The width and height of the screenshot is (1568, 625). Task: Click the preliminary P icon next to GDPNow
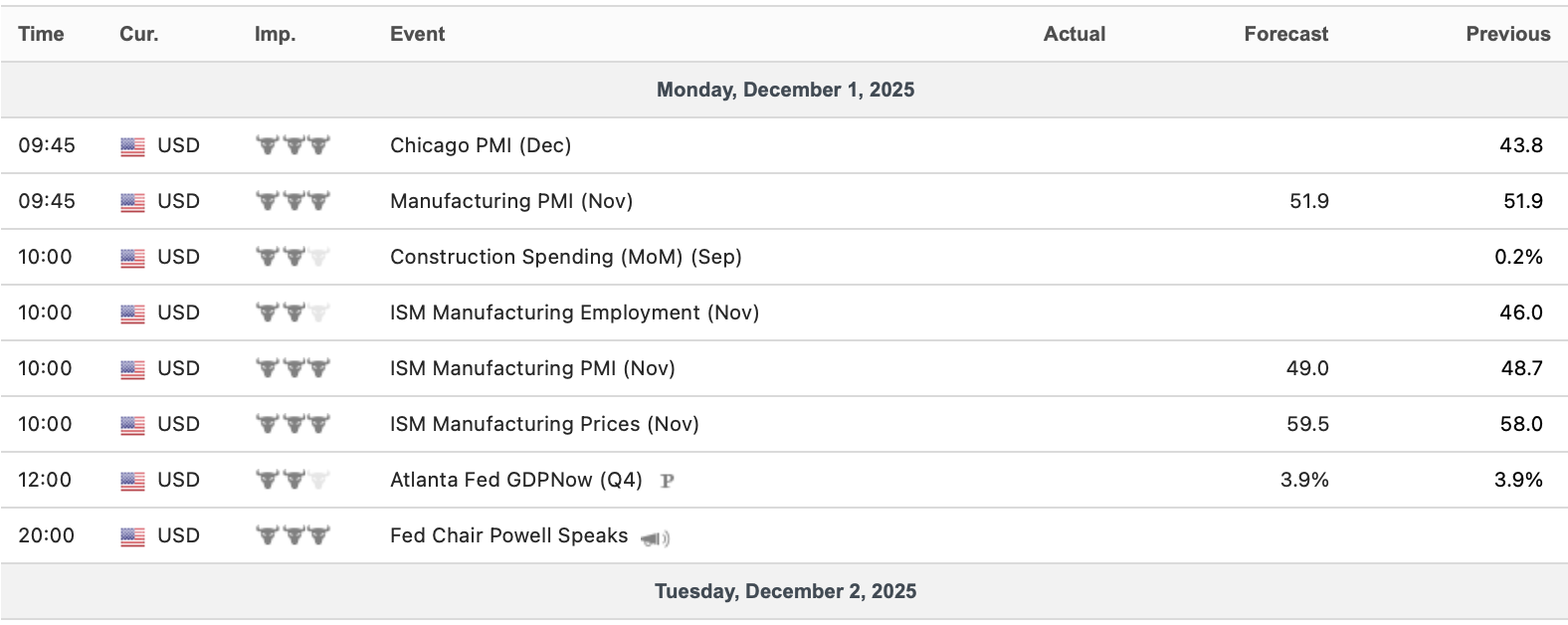pyautogui.click(x=667, y=481)
